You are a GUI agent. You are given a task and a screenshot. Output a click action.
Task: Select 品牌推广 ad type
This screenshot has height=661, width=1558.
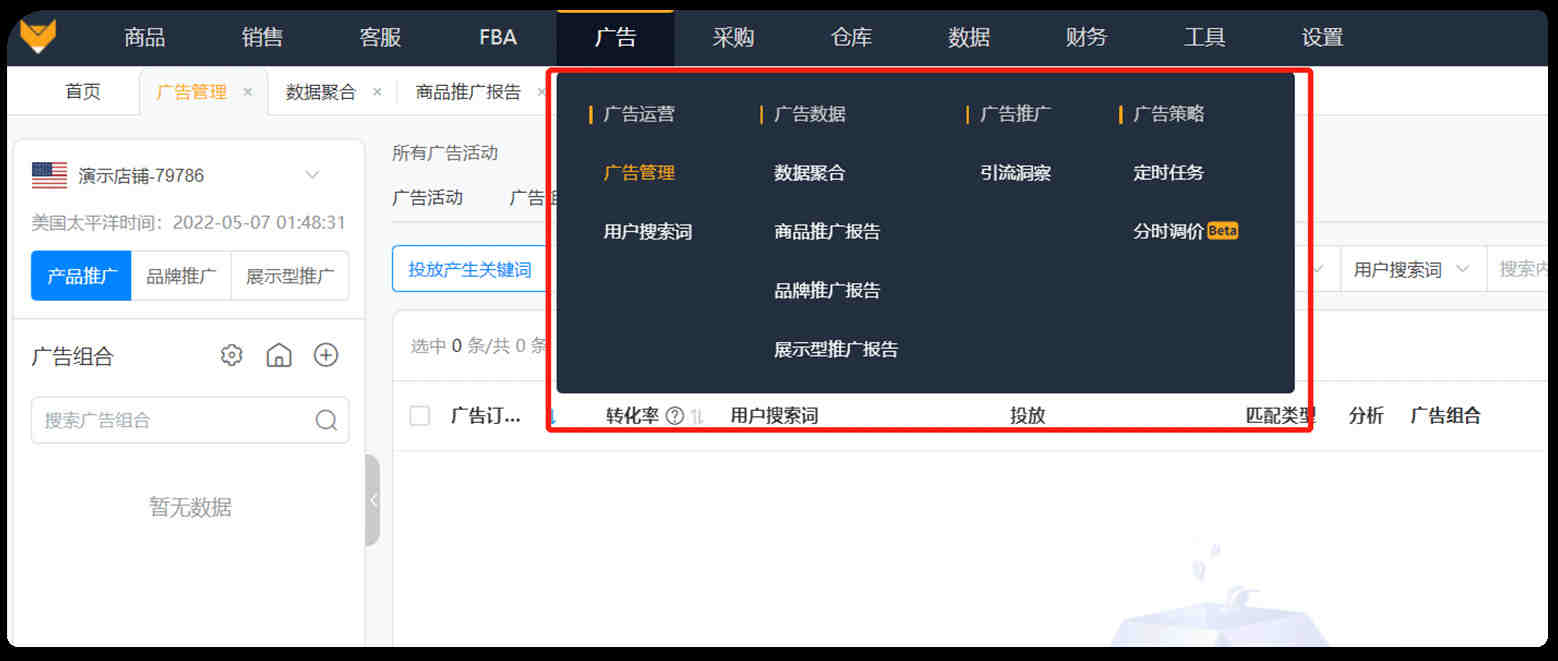tap(181, 276)
